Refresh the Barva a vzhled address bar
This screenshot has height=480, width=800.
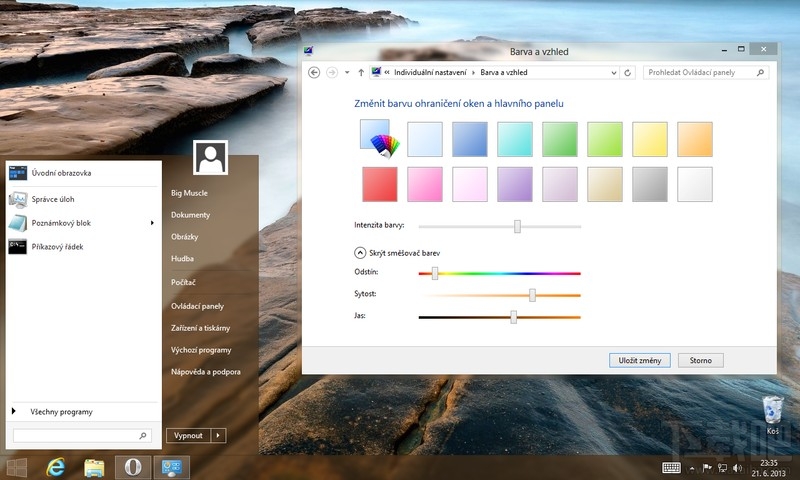627,73
